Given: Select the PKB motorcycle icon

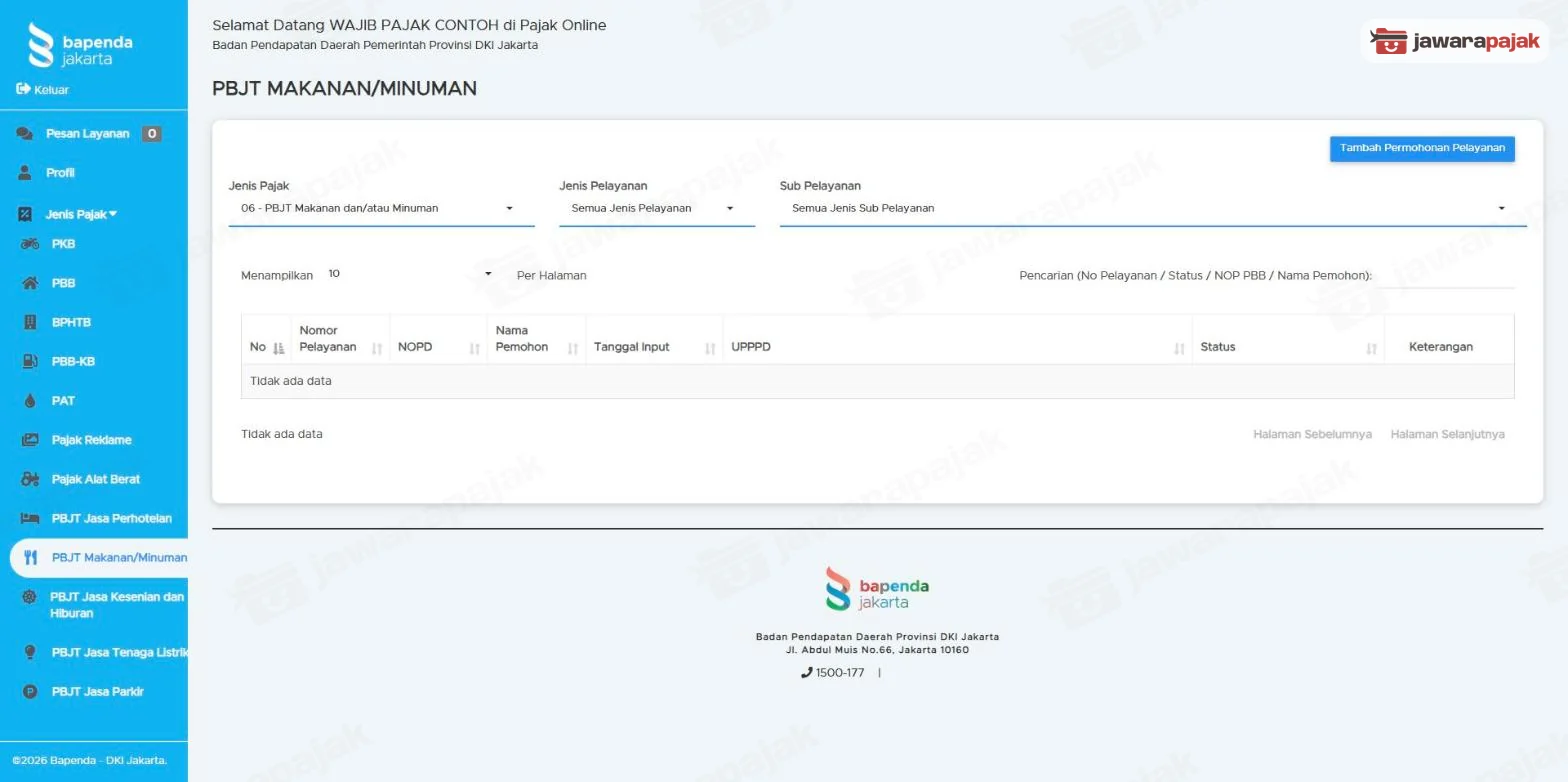Looking at the screenshot, I should click(30, 244).
